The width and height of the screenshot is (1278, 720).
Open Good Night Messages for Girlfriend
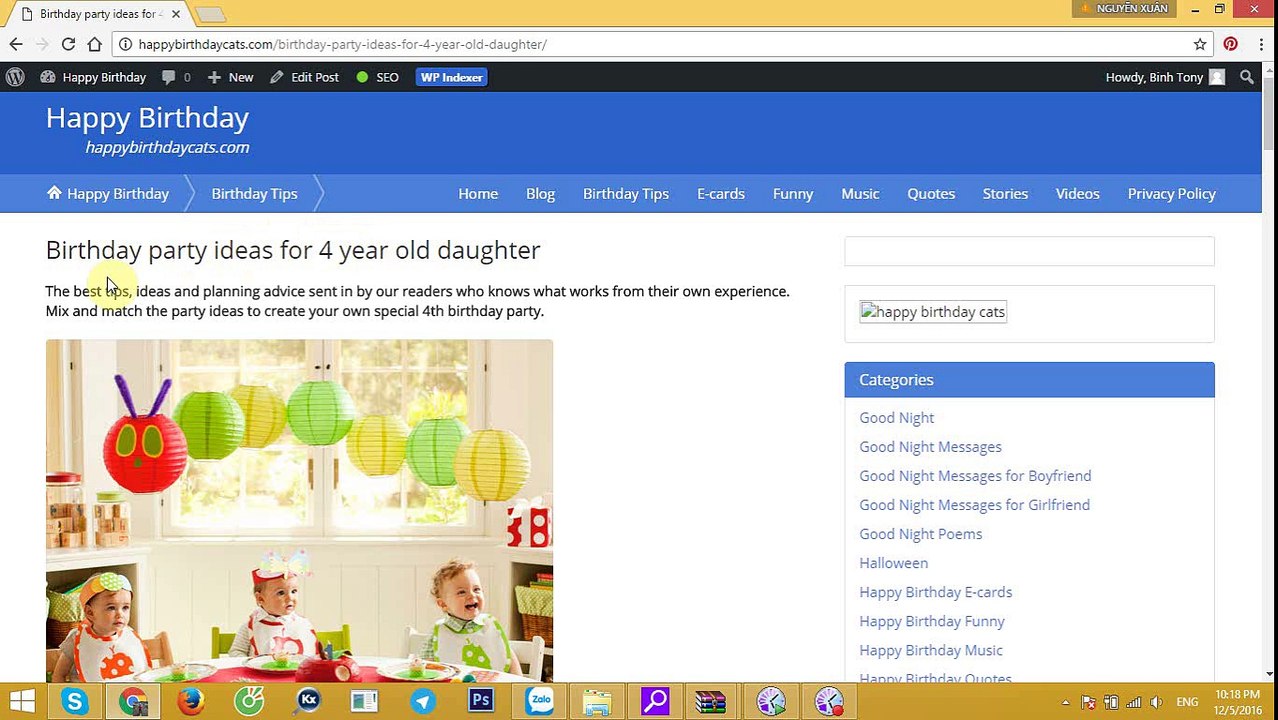click(974, 504)
